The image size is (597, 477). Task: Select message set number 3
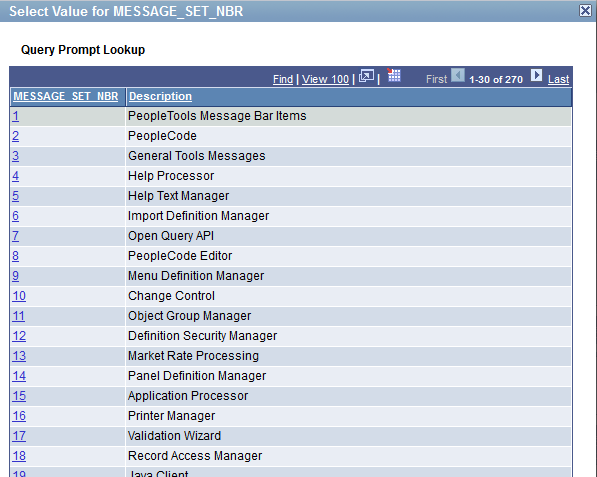pos(15,156)
